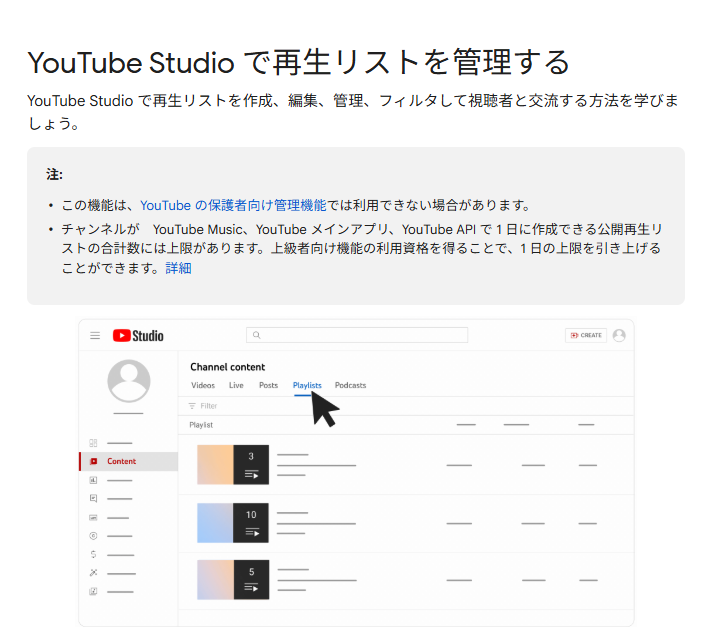The width and height of the screenshot is (717, 627).
Task: Open the account avatar in the header
Action: click(x=619, y=335)
